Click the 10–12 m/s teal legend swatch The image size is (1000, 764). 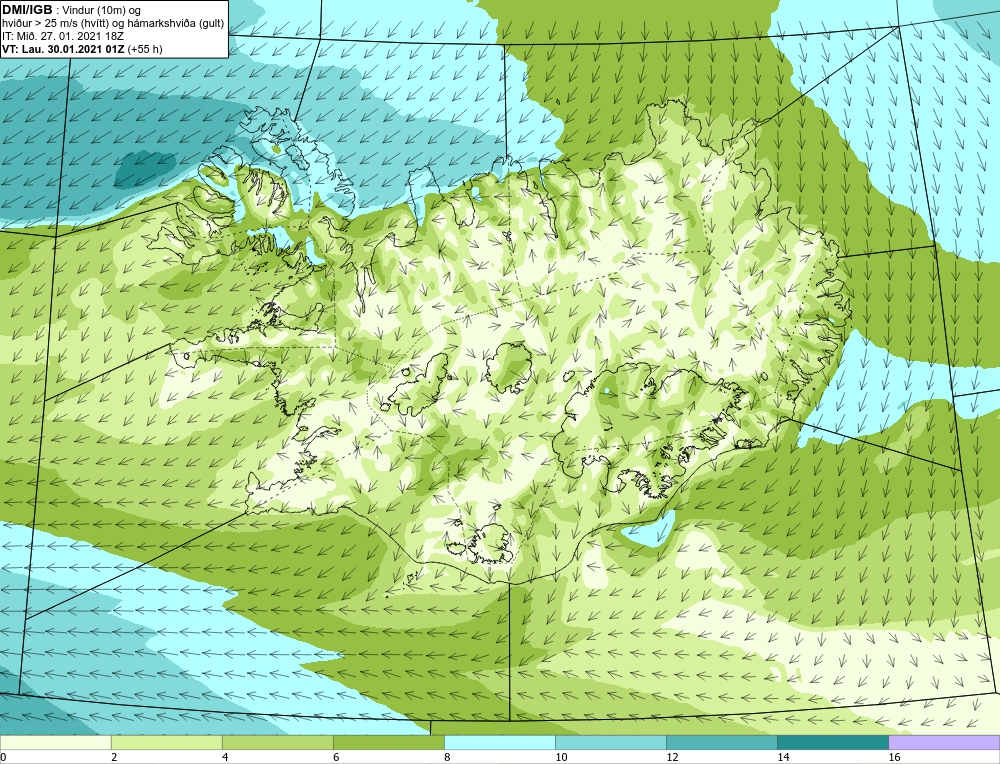coord(610,742)
